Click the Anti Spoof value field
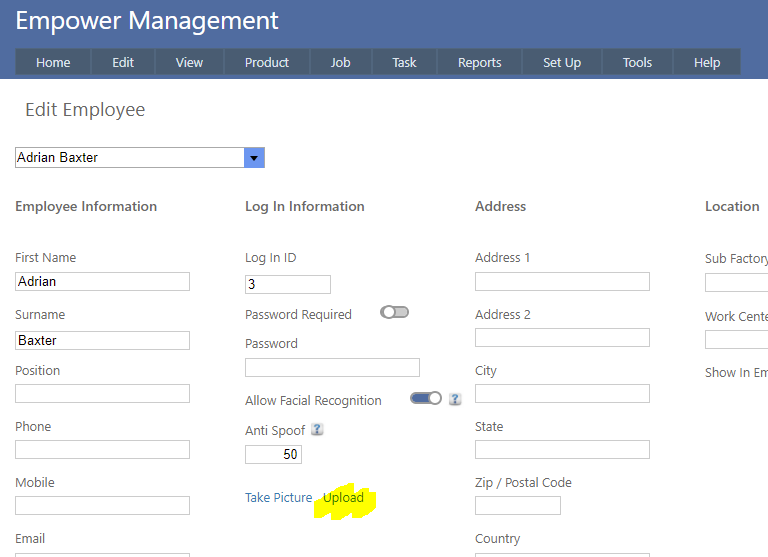This screenshot has height=557, width=768. click(x=273, y=454)
